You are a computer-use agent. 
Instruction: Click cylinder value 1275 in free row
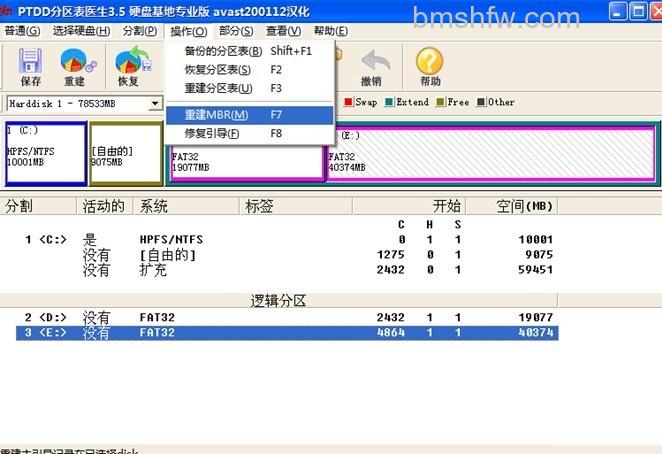click(391, 255)
